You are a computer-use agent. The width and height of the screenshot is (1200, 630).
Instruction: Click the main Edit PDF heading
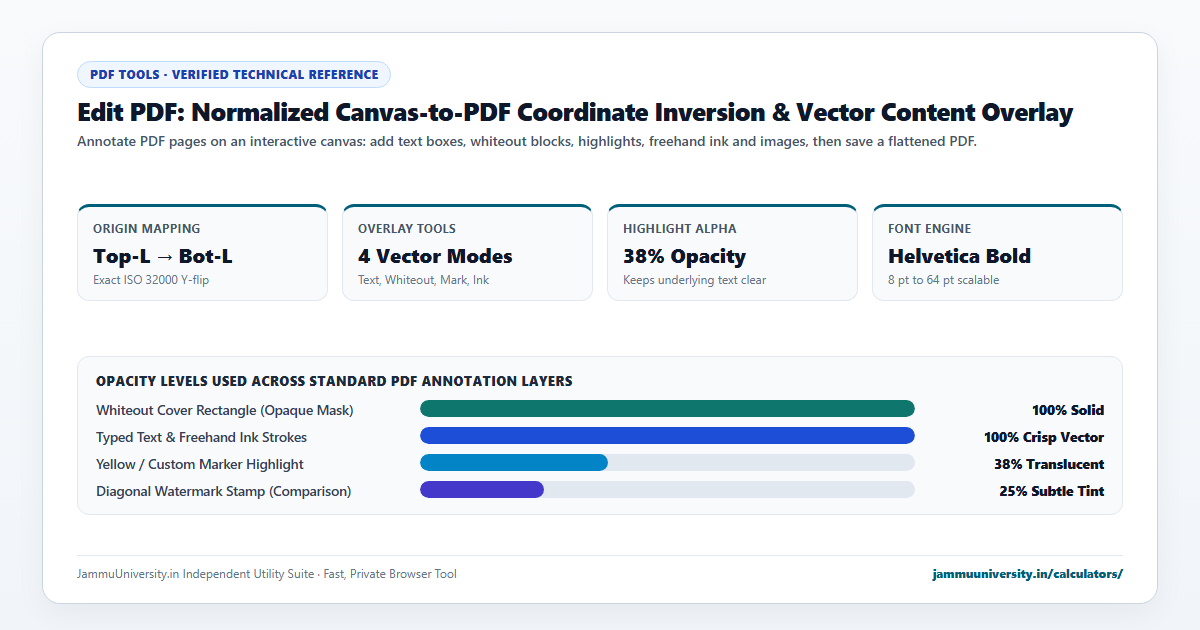[x=575, y=113]
